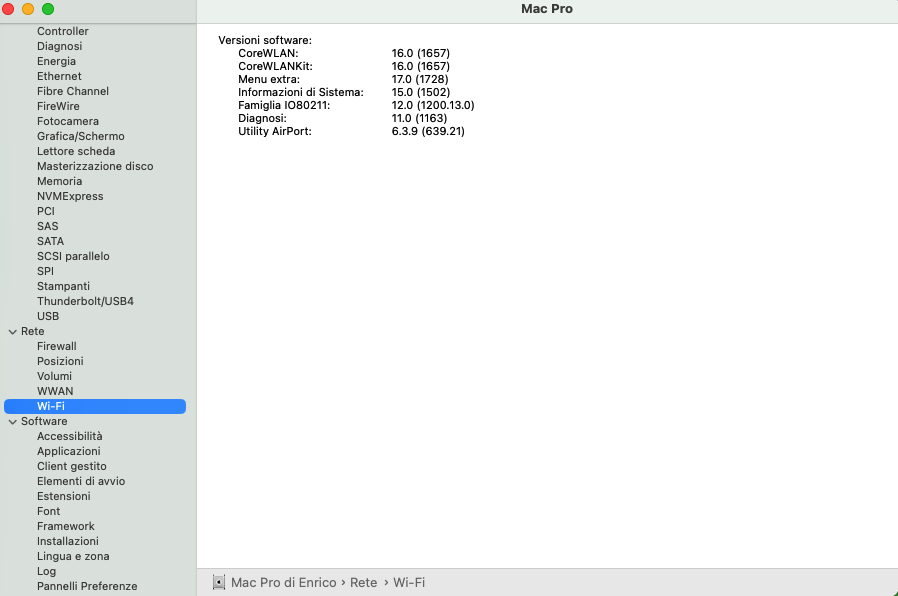Select Installazioni under Software
This screenshot has height=596, width=898.
(68, 541)
